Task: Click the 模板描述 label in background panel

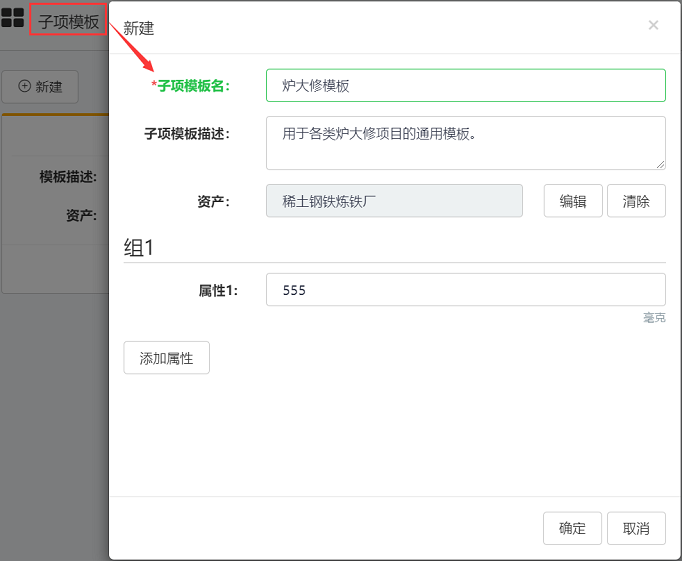Action: coord(68,177)
